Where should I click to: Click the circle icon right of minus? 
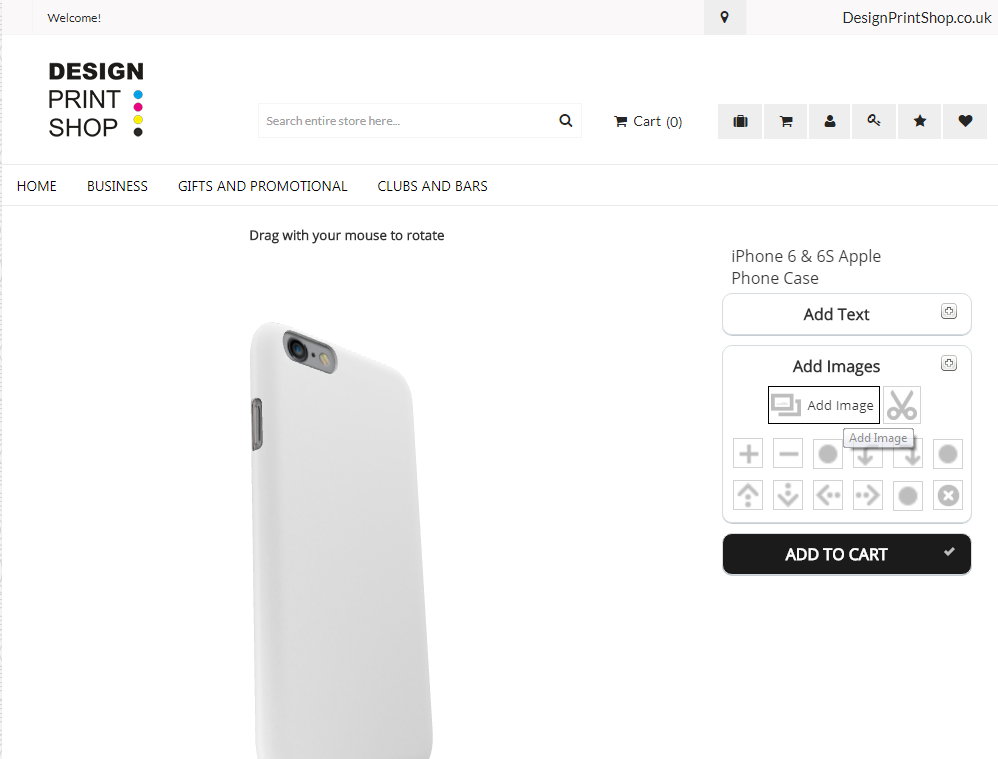pyautogui.click(x=827, y=454)
